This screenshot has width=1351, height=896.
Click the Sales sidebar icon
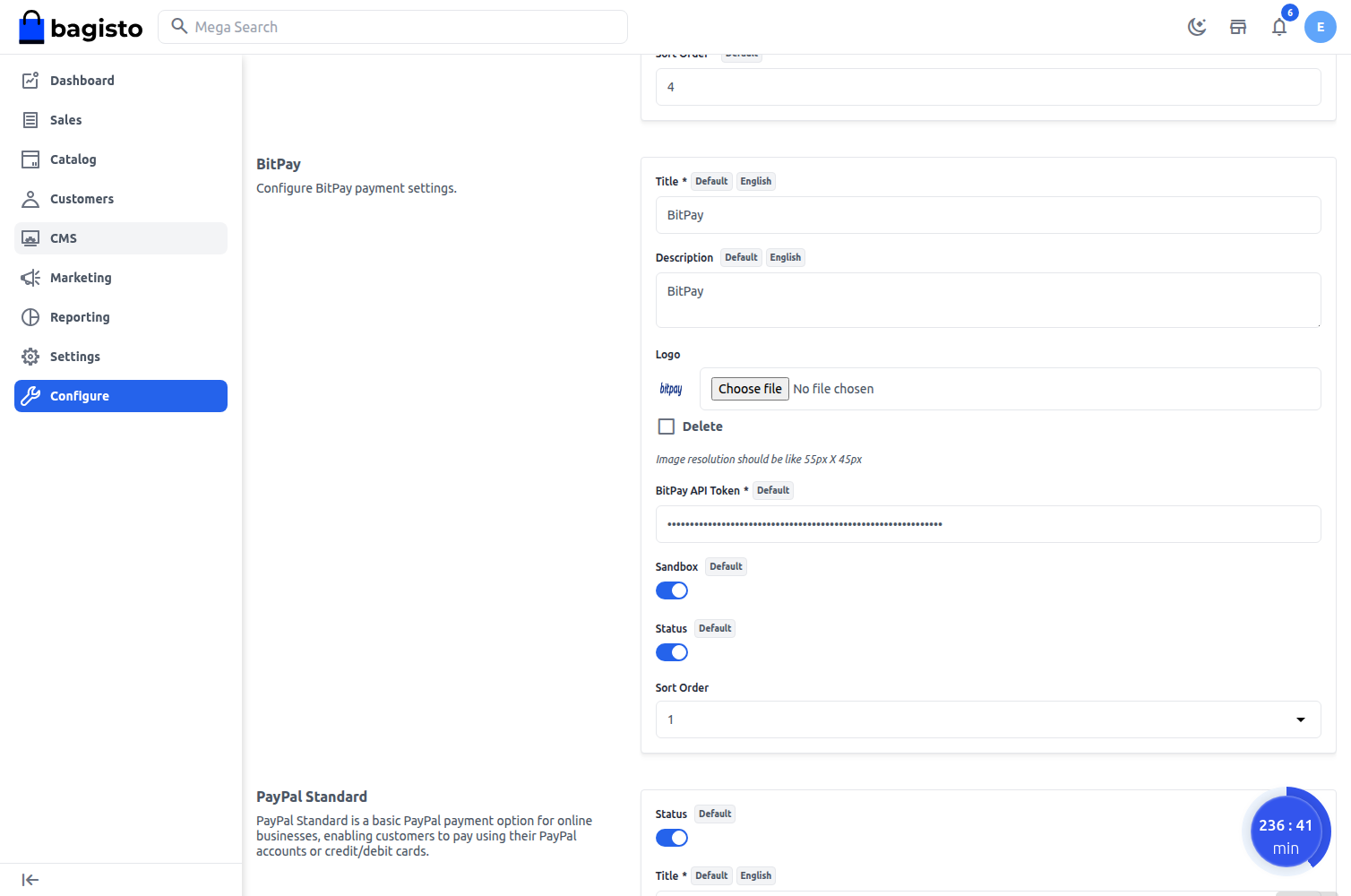(30, 120)
